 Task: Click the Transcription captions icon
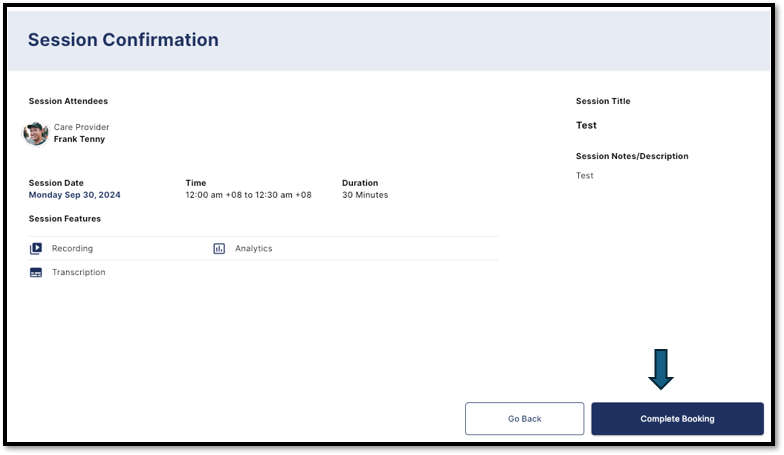(x=36, y=272)
